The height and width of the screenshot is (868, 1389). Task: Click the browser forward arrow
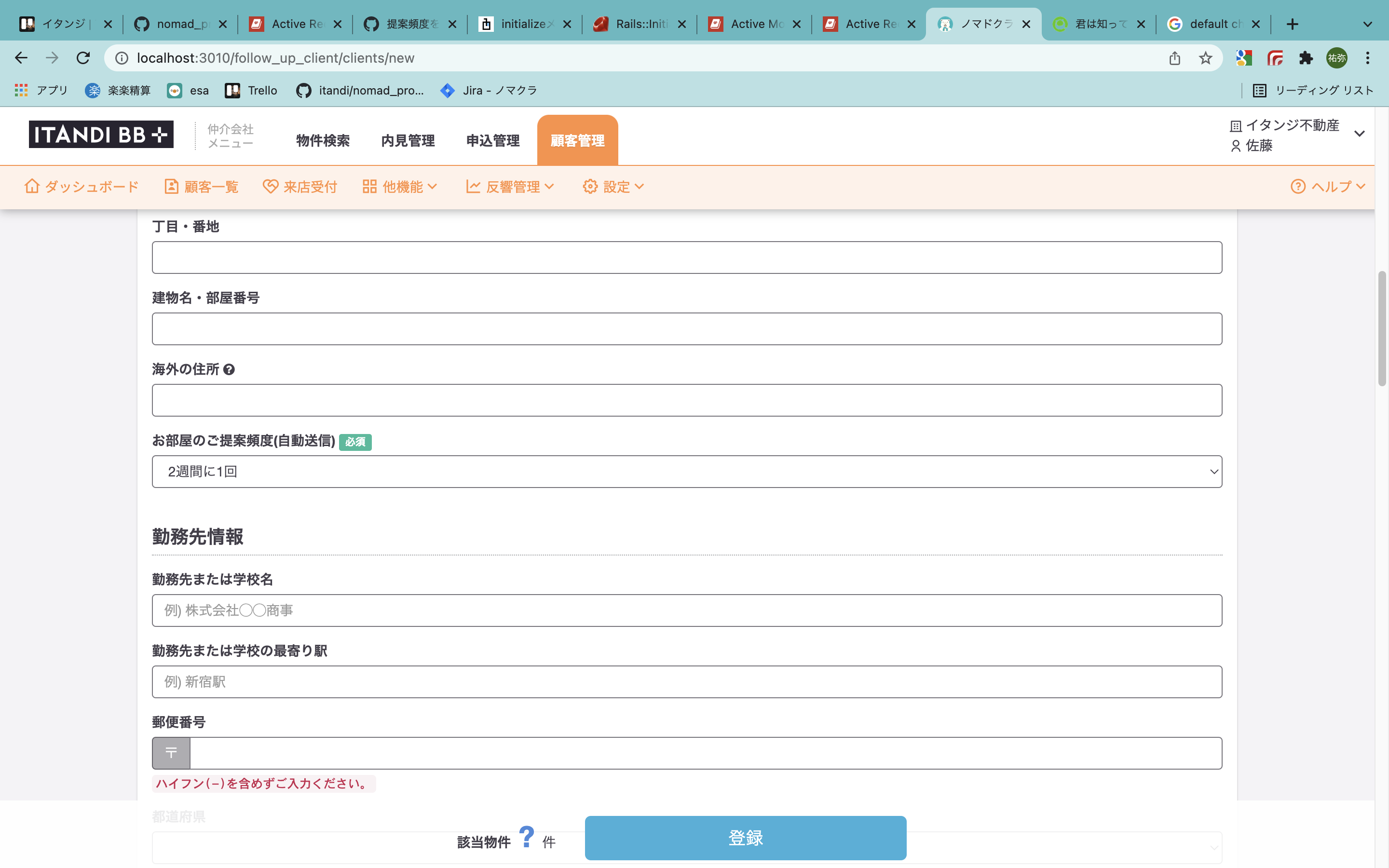[x=52, y=58]
